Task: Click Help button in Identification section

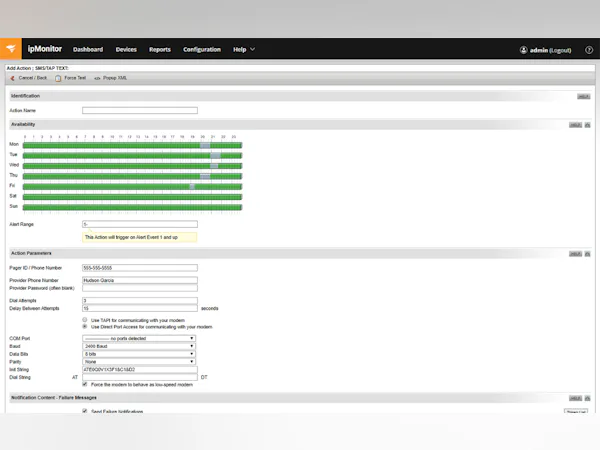Action: click(584, 96)
